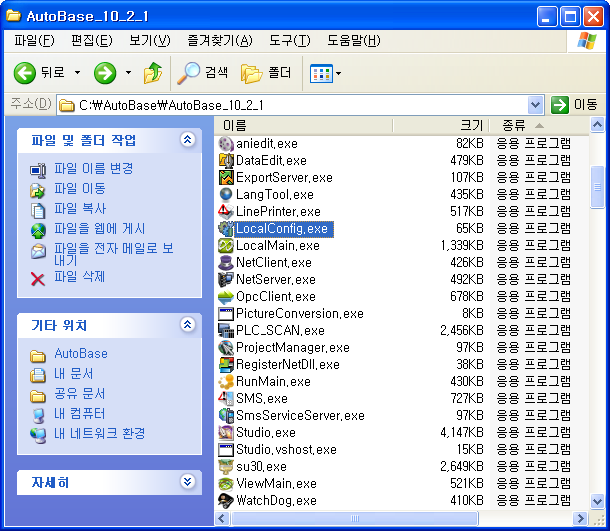
Task: Click the 이동 go button
Action: [574, 105]
